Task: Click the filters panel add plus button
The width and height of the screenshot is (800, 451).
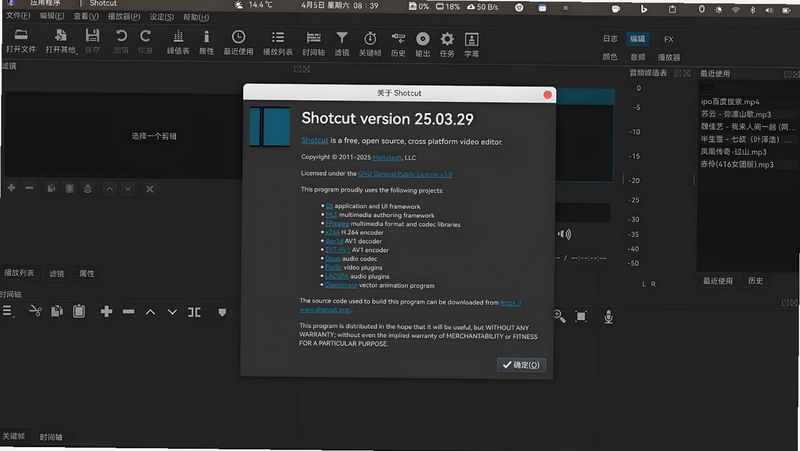Action: [11, 188]
